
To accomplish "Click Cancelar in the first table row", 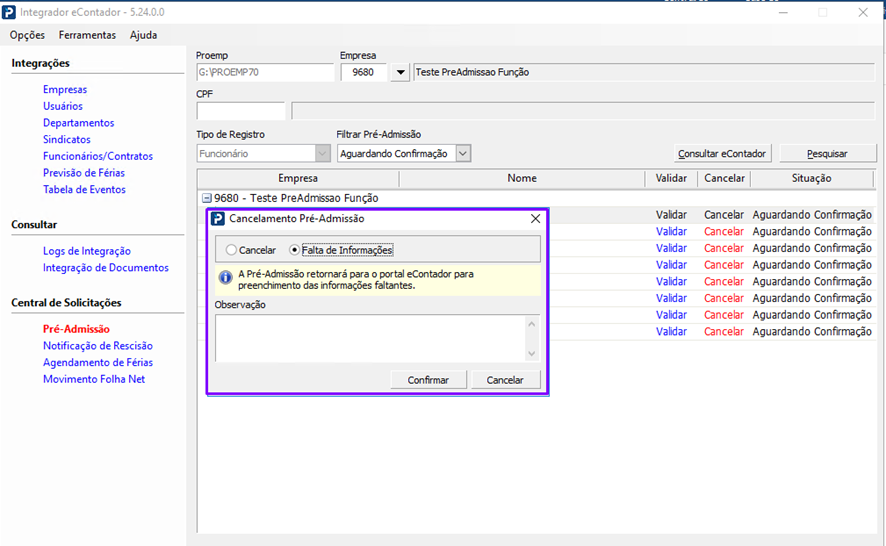I will 724,215.
